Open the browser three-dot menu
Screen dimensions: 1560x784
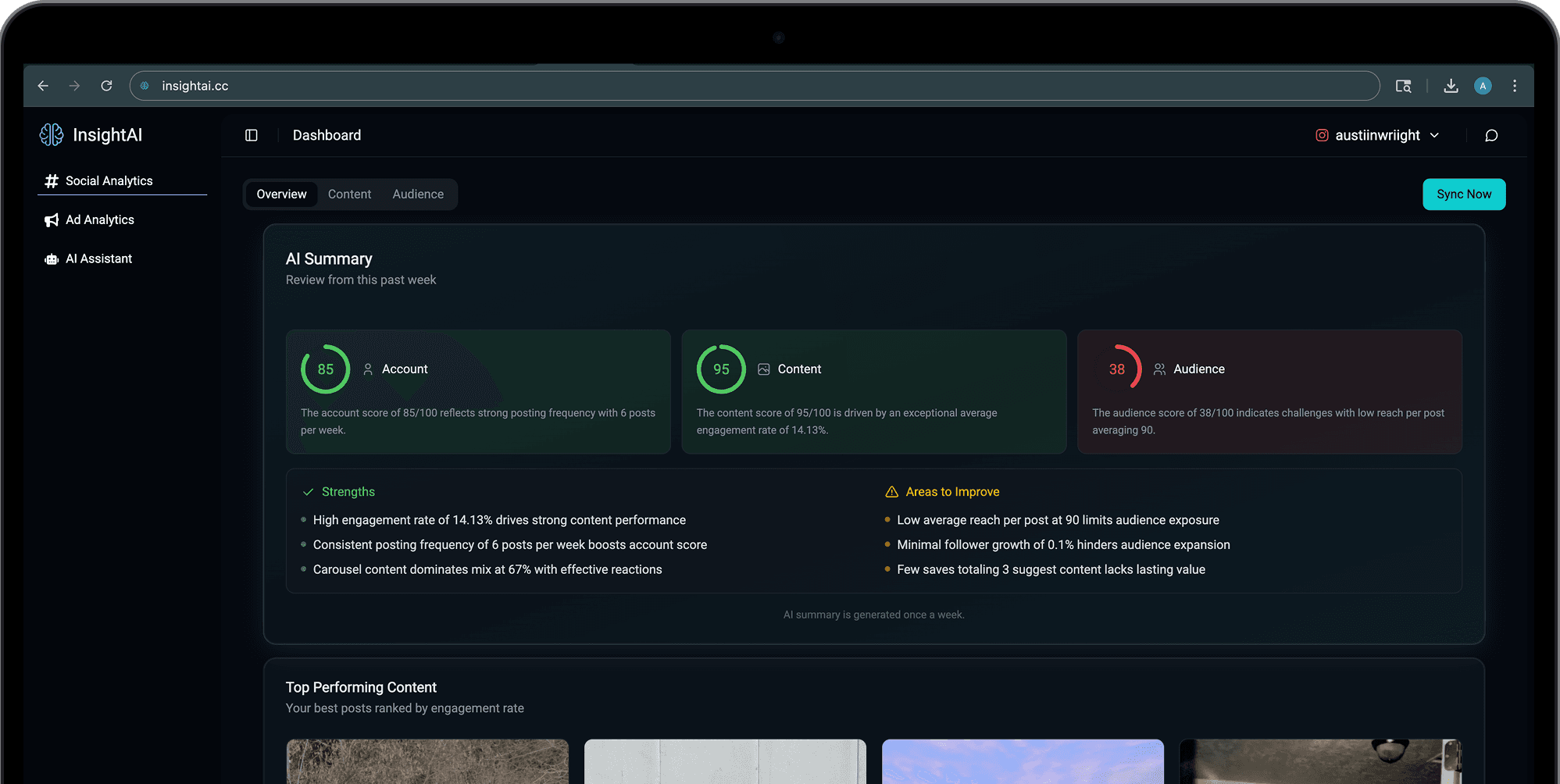(x=1515, y=86)
